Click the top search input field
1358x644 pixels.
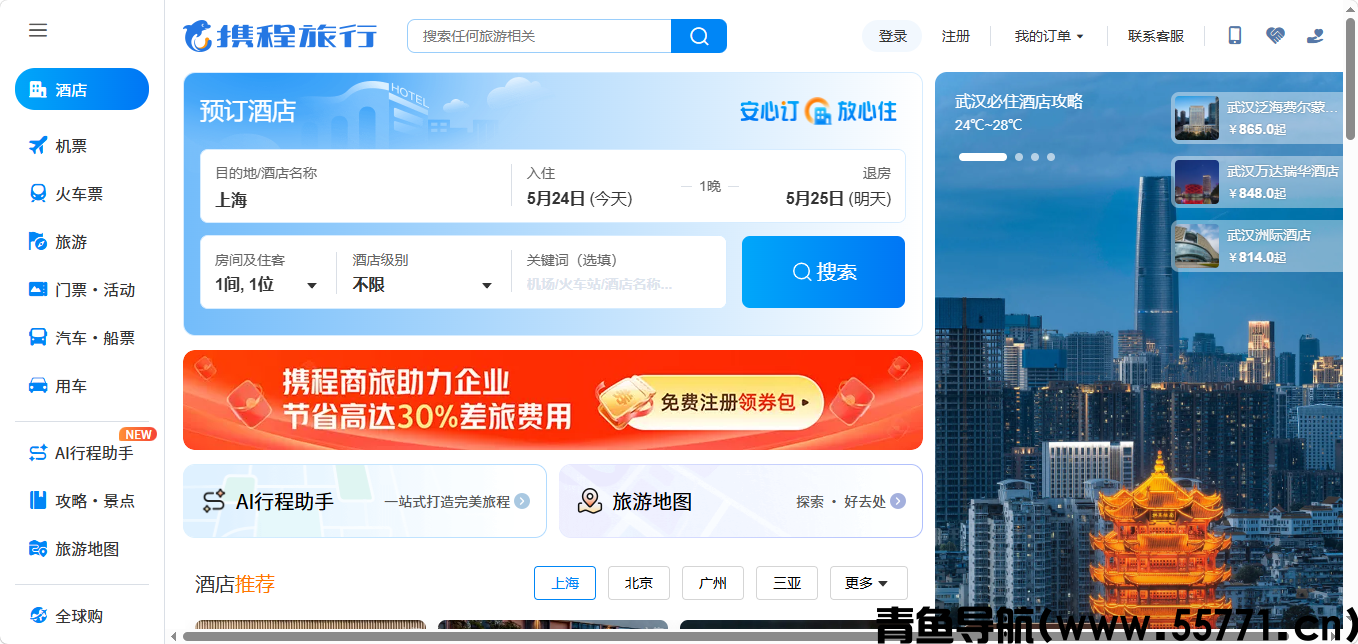[539, 36]
